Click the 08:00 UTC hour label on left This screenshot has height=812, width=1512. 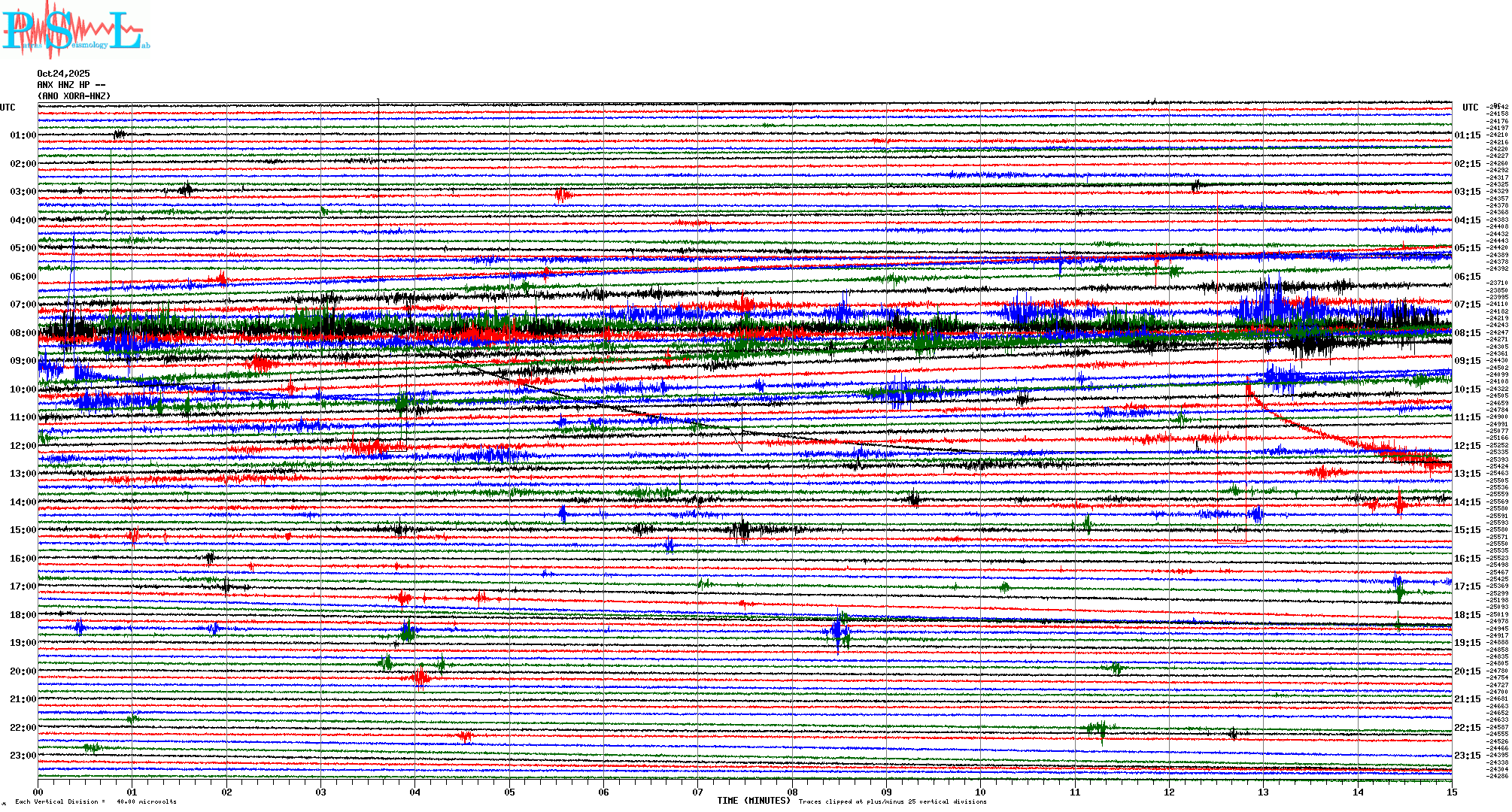pos(23,333)
